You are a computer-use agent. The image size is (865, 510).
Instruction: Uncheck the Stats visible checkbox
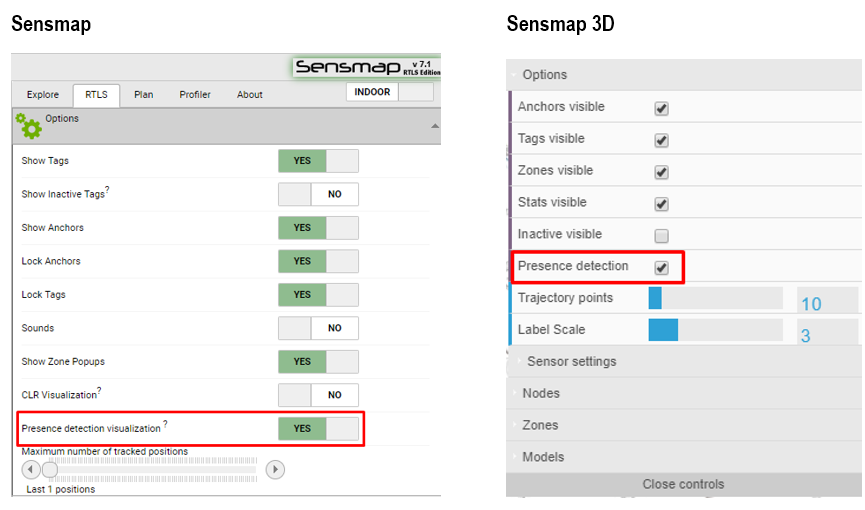coord(661,204)
